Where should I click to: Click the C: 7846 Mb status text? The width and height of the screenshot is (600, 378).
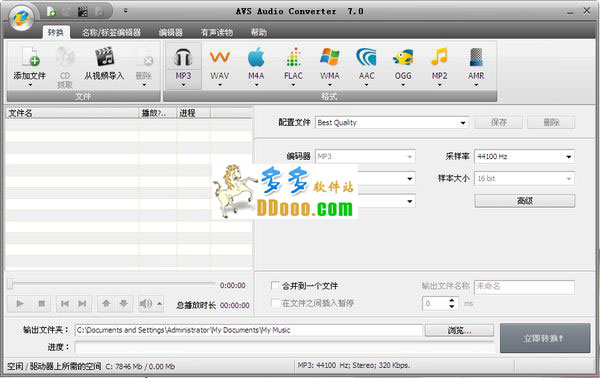(x=140, y=367)
